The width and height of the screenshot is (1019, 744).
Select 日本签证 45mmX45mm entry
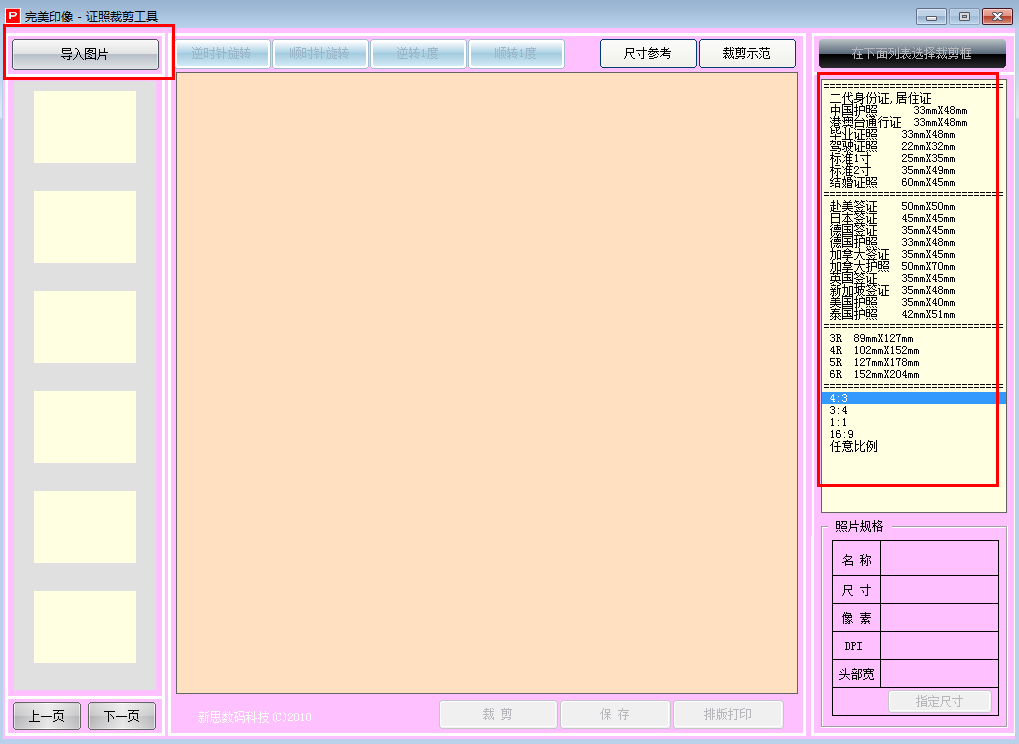click(x=913, y=218)
